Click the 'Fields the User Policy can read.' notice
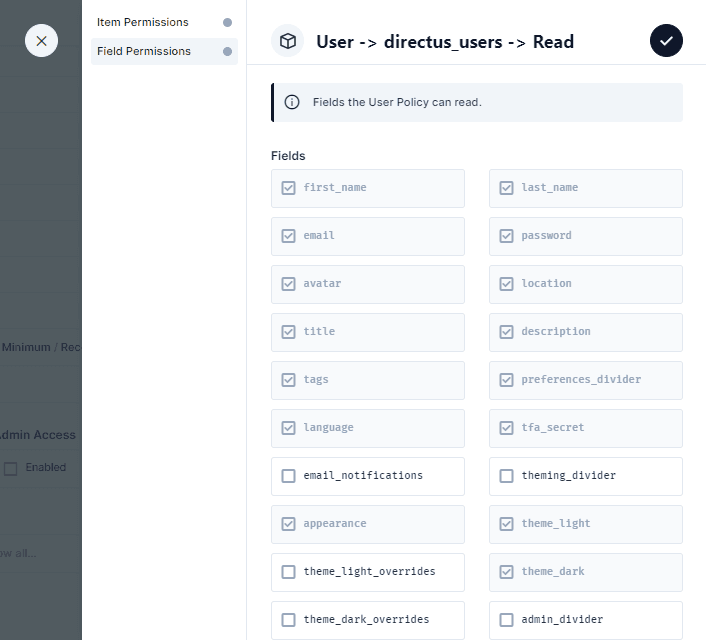The height and width of the screenshot is (640, 706). click(477, 103)
